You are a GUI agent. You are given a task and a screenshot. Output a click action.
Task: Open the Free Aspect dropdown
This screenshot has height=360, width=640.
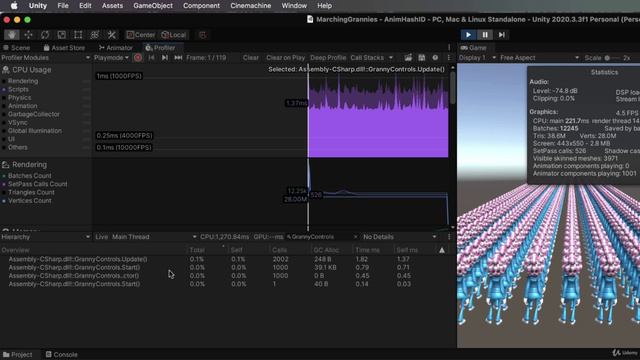coord(539,58)
